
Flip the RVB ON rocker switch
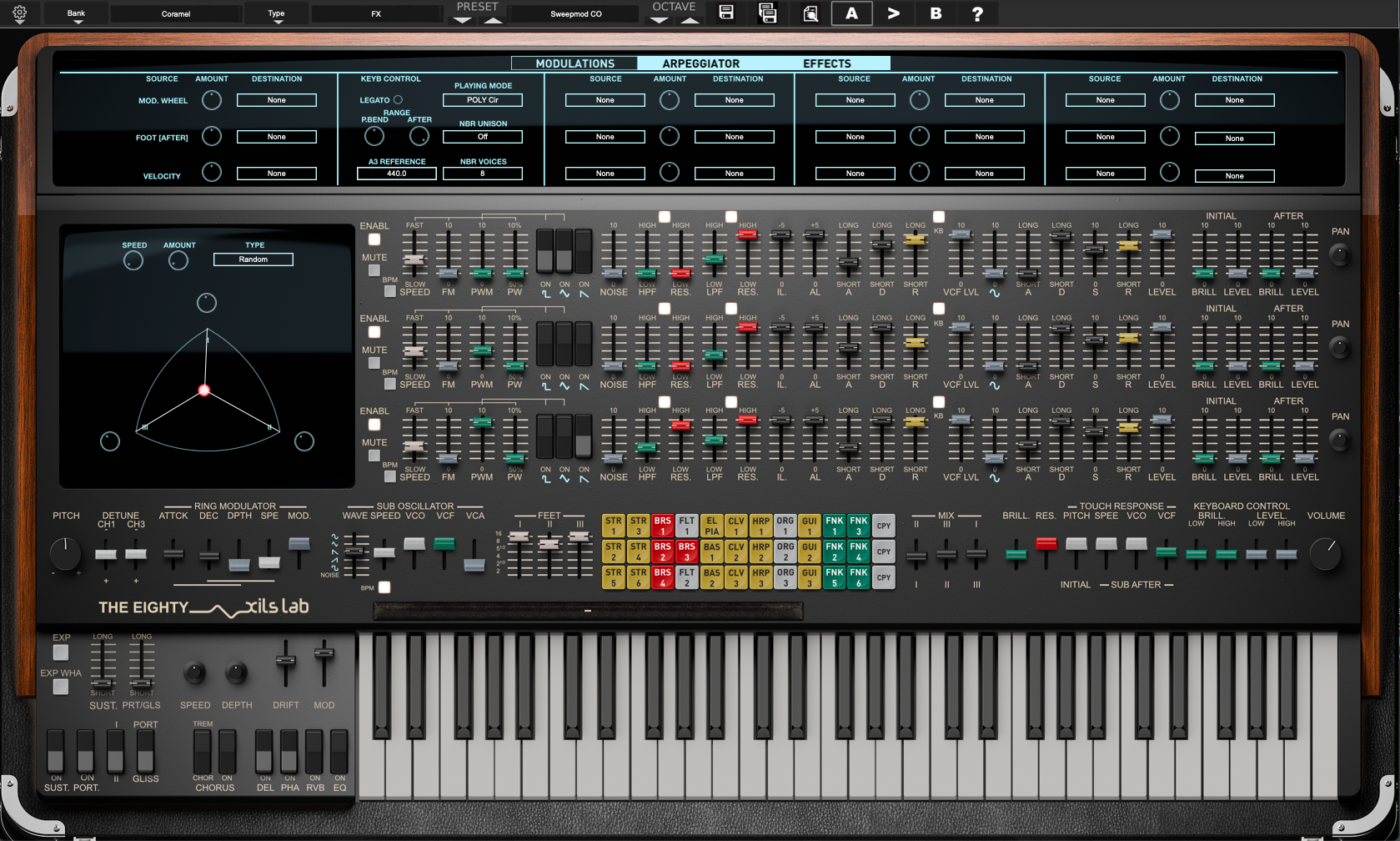[x=314, y=750]
